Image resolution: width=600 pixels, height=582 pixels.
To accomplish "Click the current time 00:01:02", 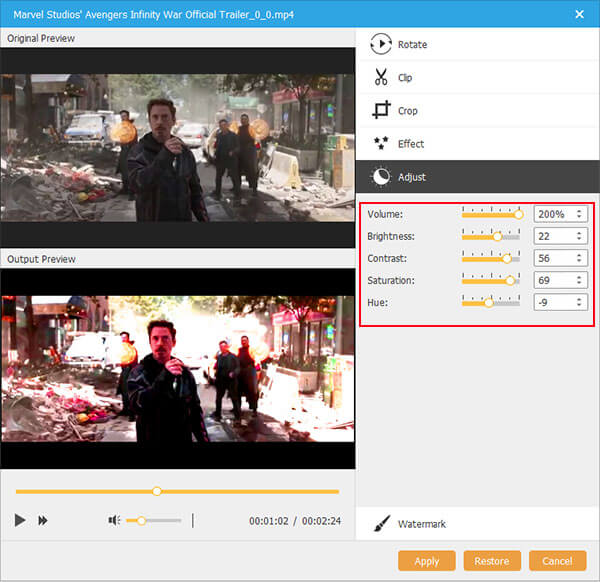I will point(269,521).
